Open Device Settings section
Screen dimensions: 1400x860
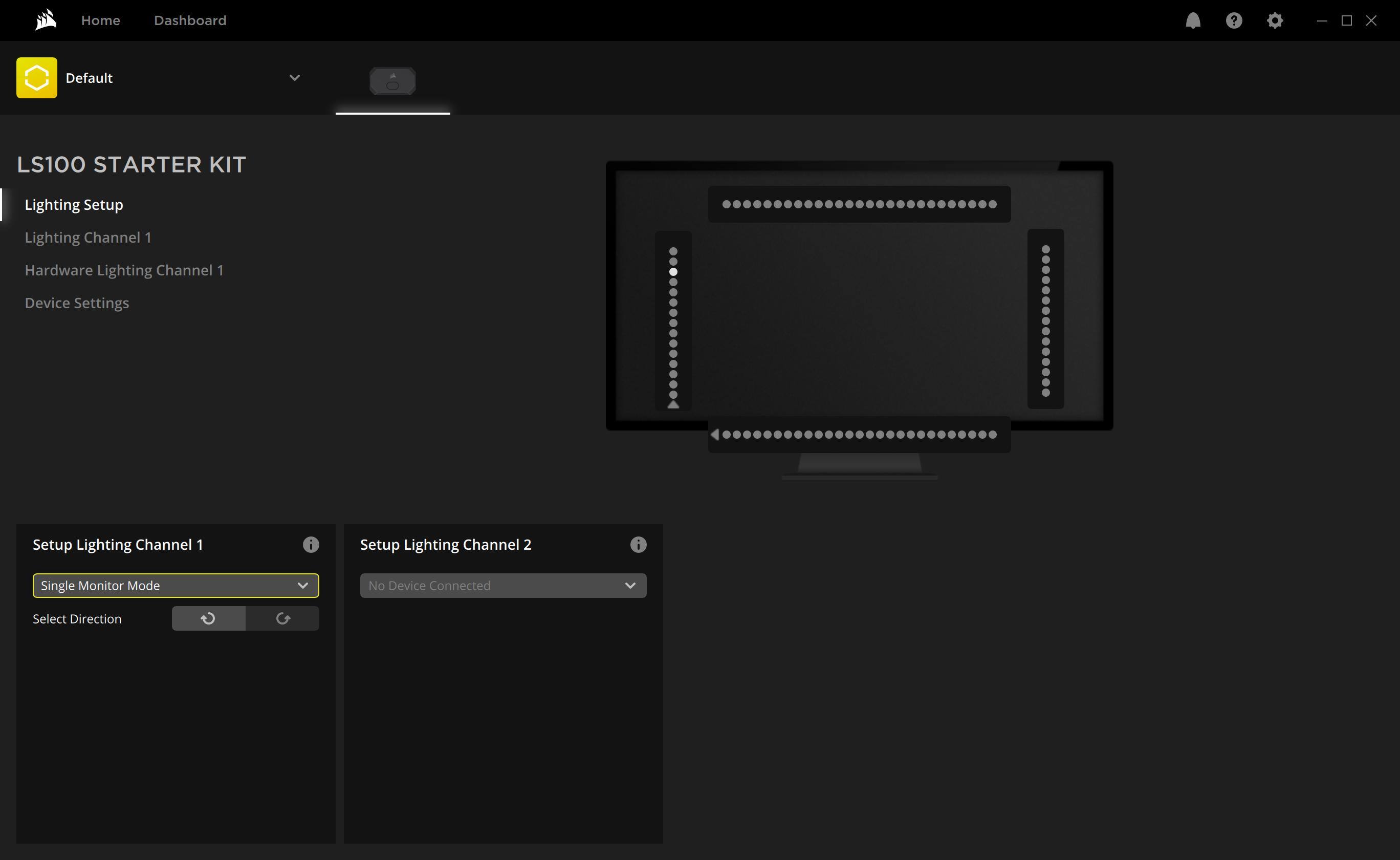77,303
